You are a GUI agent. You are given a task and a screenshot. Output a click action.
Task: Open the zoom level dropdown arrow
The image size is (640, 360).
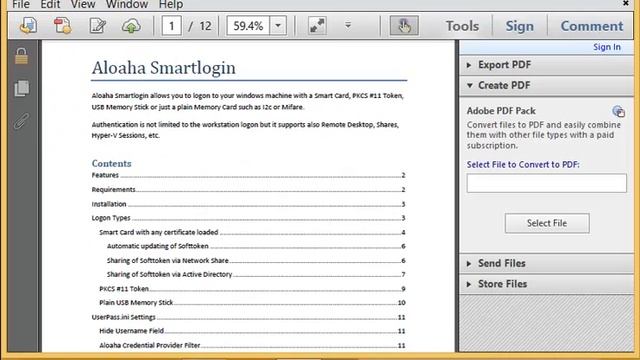pos(278,26)
